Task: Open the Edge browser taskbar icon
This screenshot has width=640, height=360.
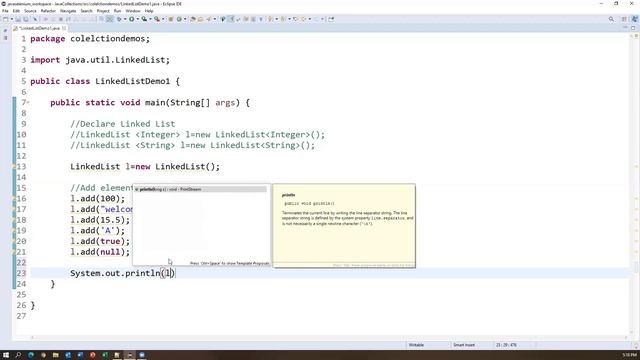Action: (31, 355)
